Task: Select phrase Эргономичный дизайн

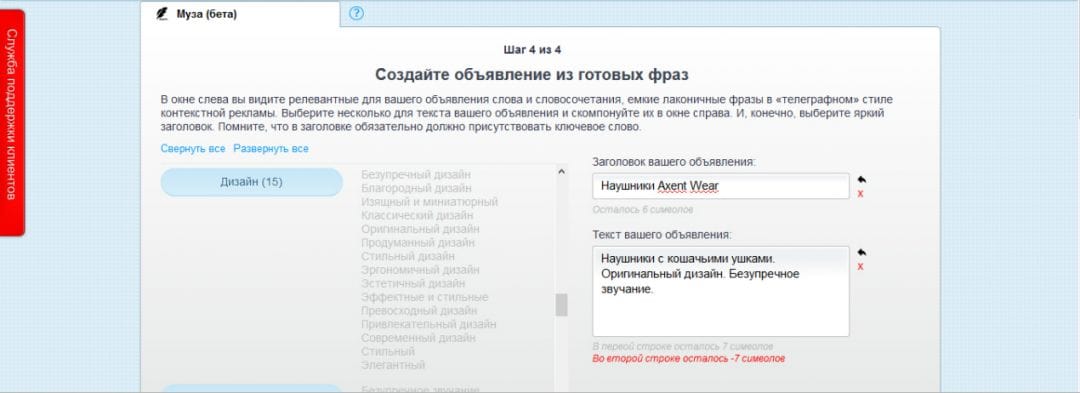Action: click(420, 270)
